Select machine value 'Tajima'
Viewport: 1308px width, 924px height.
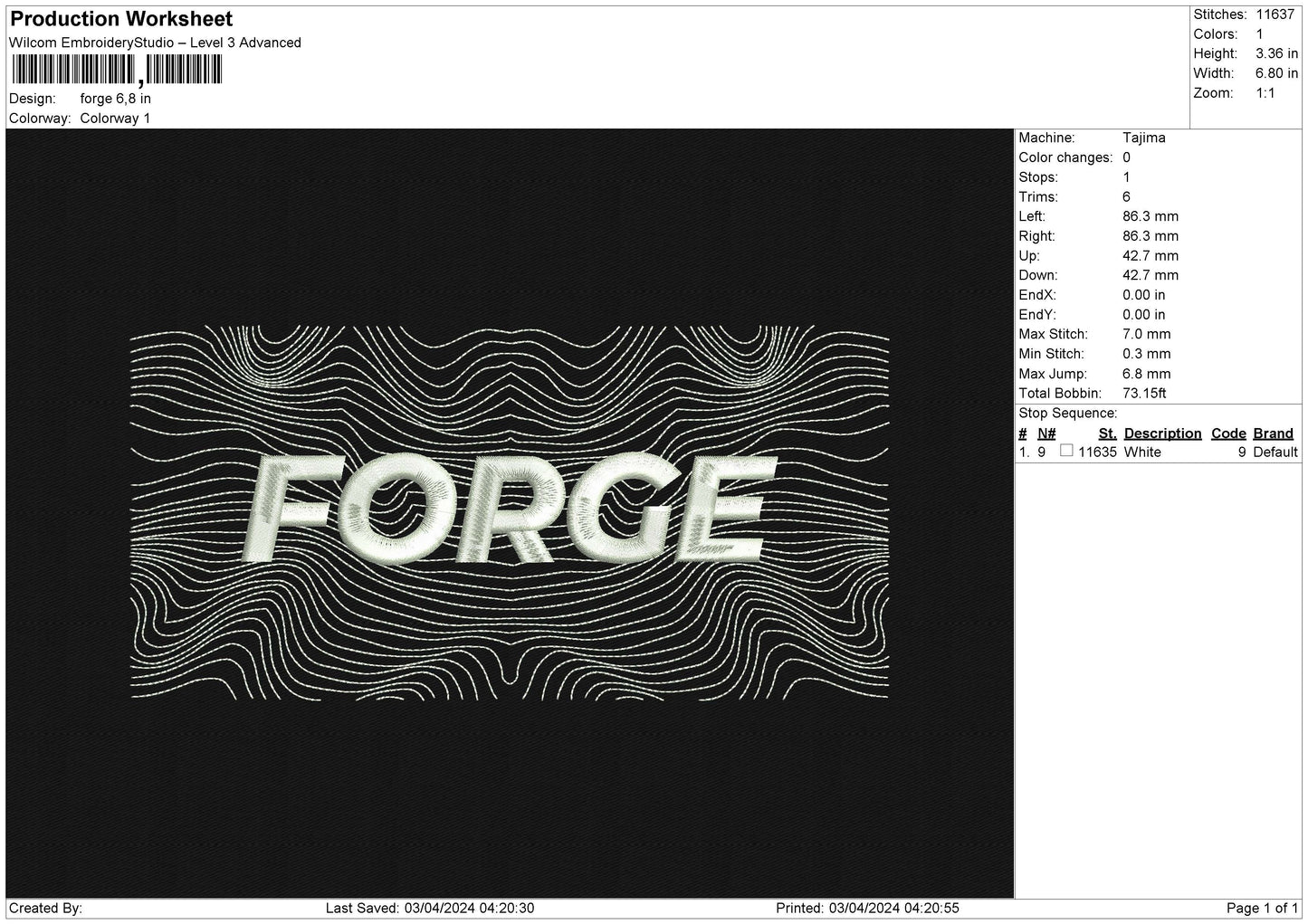1144,138
